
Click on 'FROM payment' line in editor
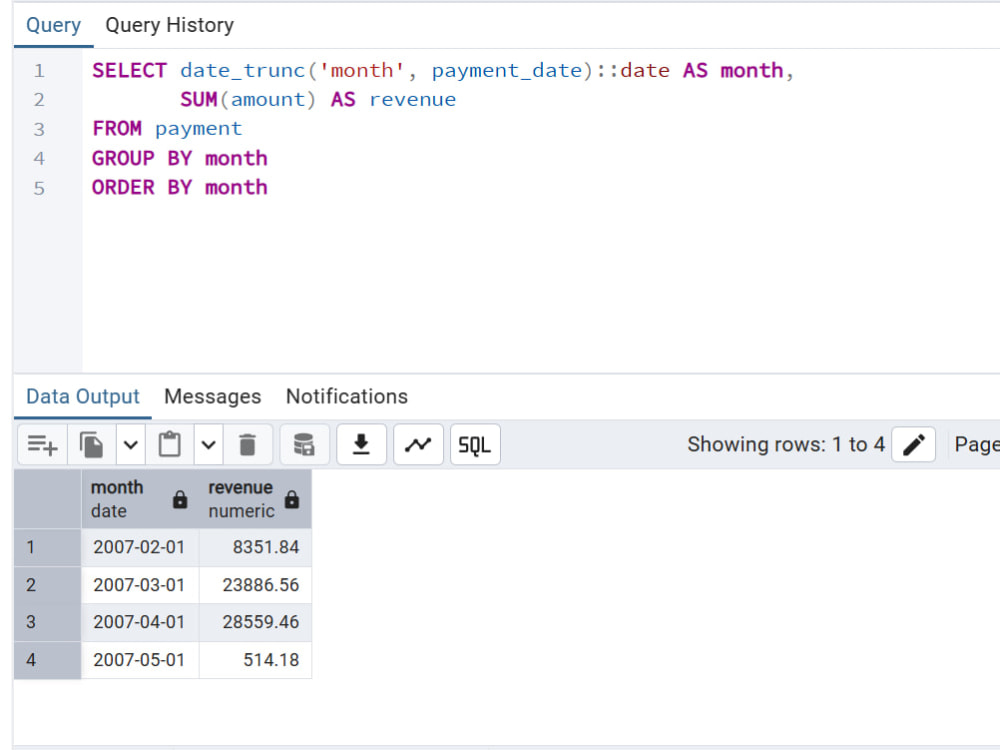pos(167,129)
